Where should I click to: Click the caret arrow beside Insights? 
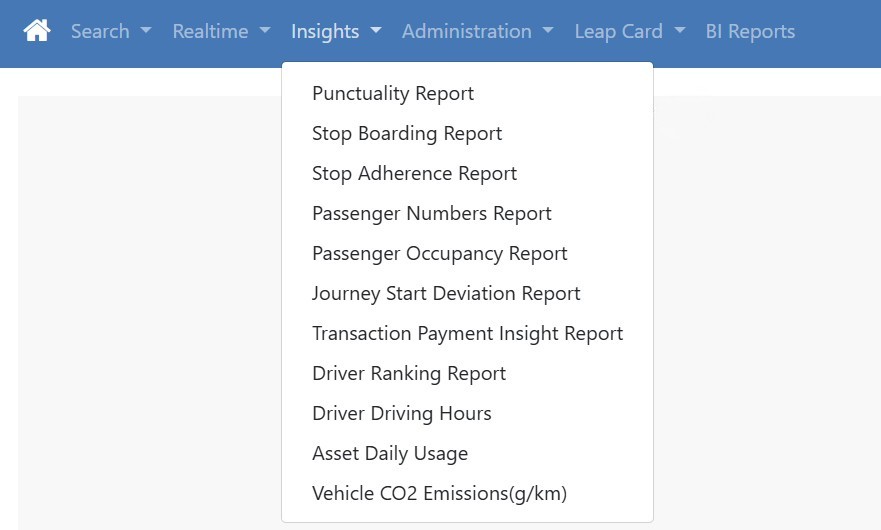coord(376,31)
